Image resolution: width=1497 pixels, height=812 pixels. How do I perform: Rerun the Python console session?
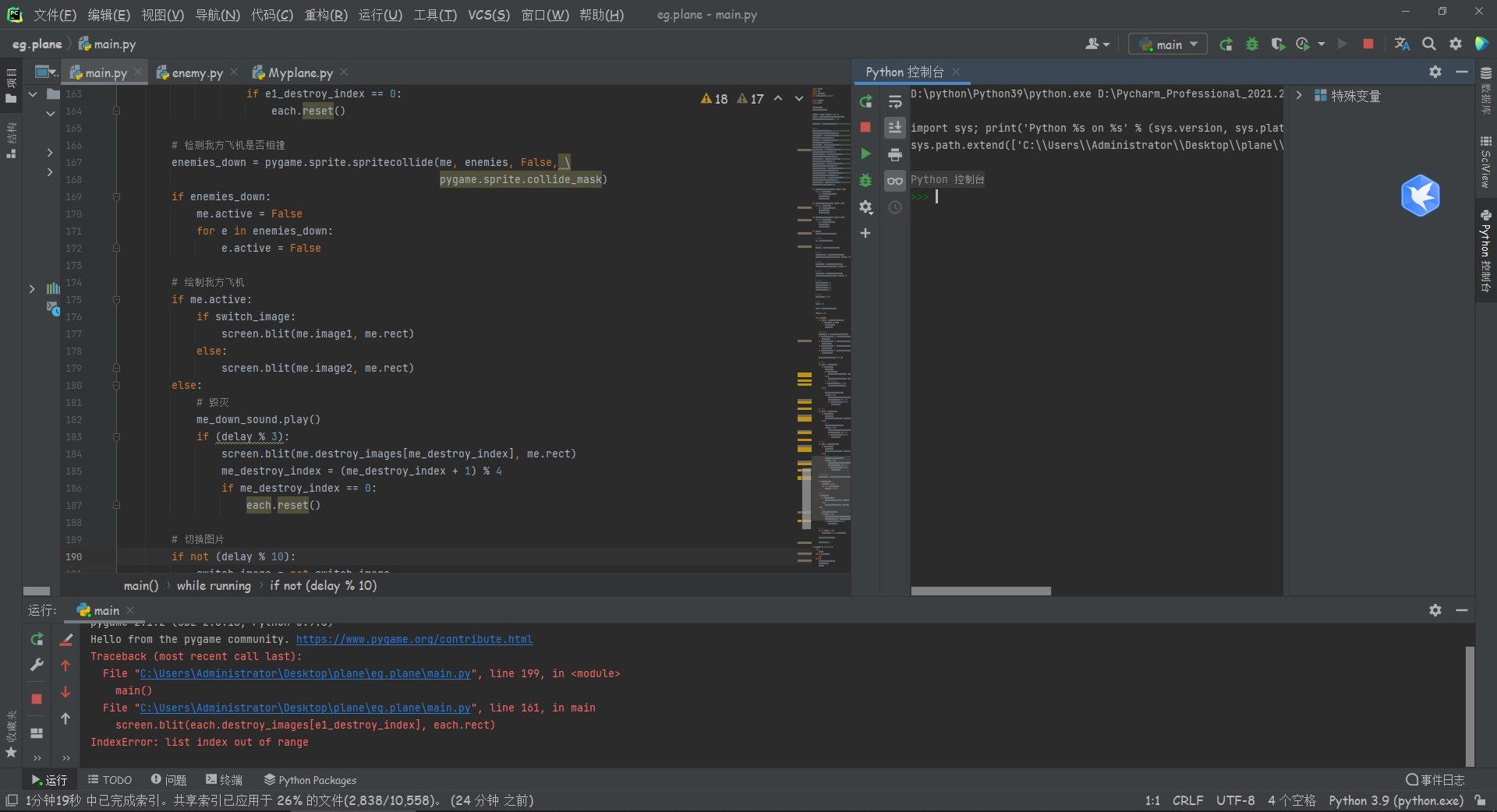click(865, 101)
